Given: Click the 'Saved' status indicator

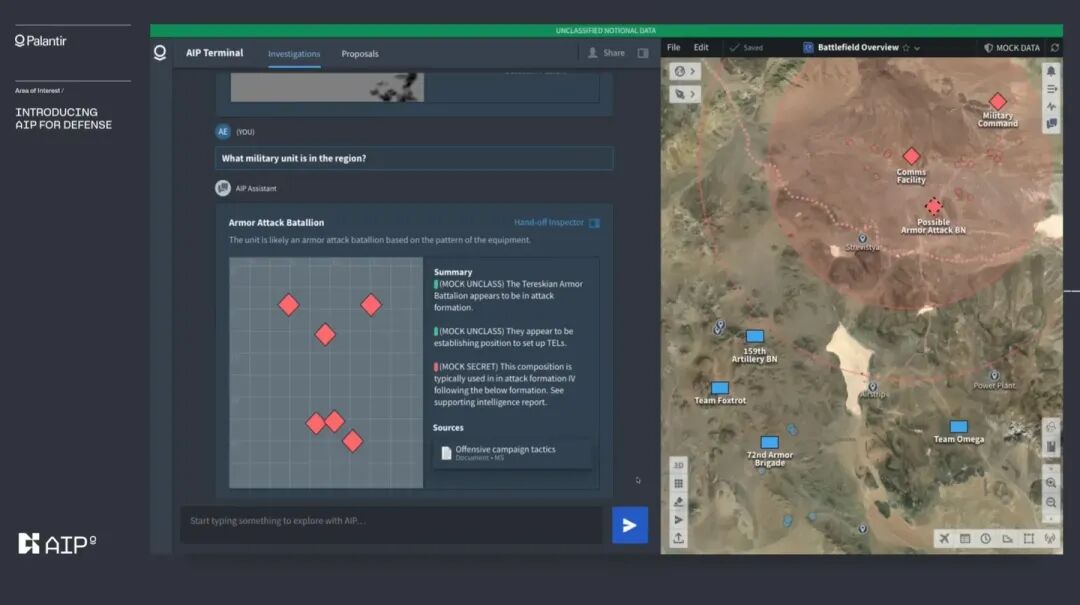Looking at the screenshot, I should coord(746,48).
